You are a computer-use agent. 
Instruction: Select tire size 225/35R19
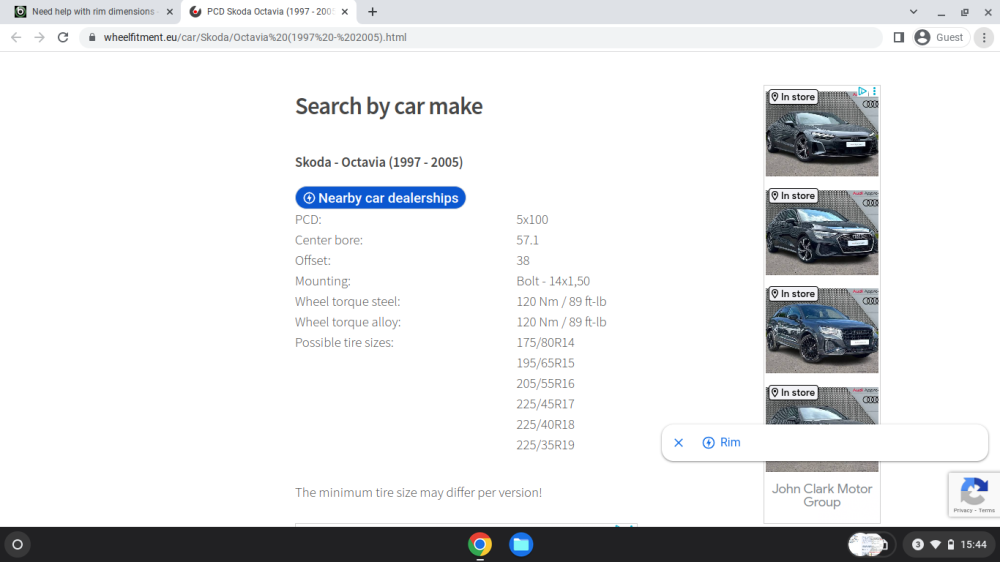[545, 445]
